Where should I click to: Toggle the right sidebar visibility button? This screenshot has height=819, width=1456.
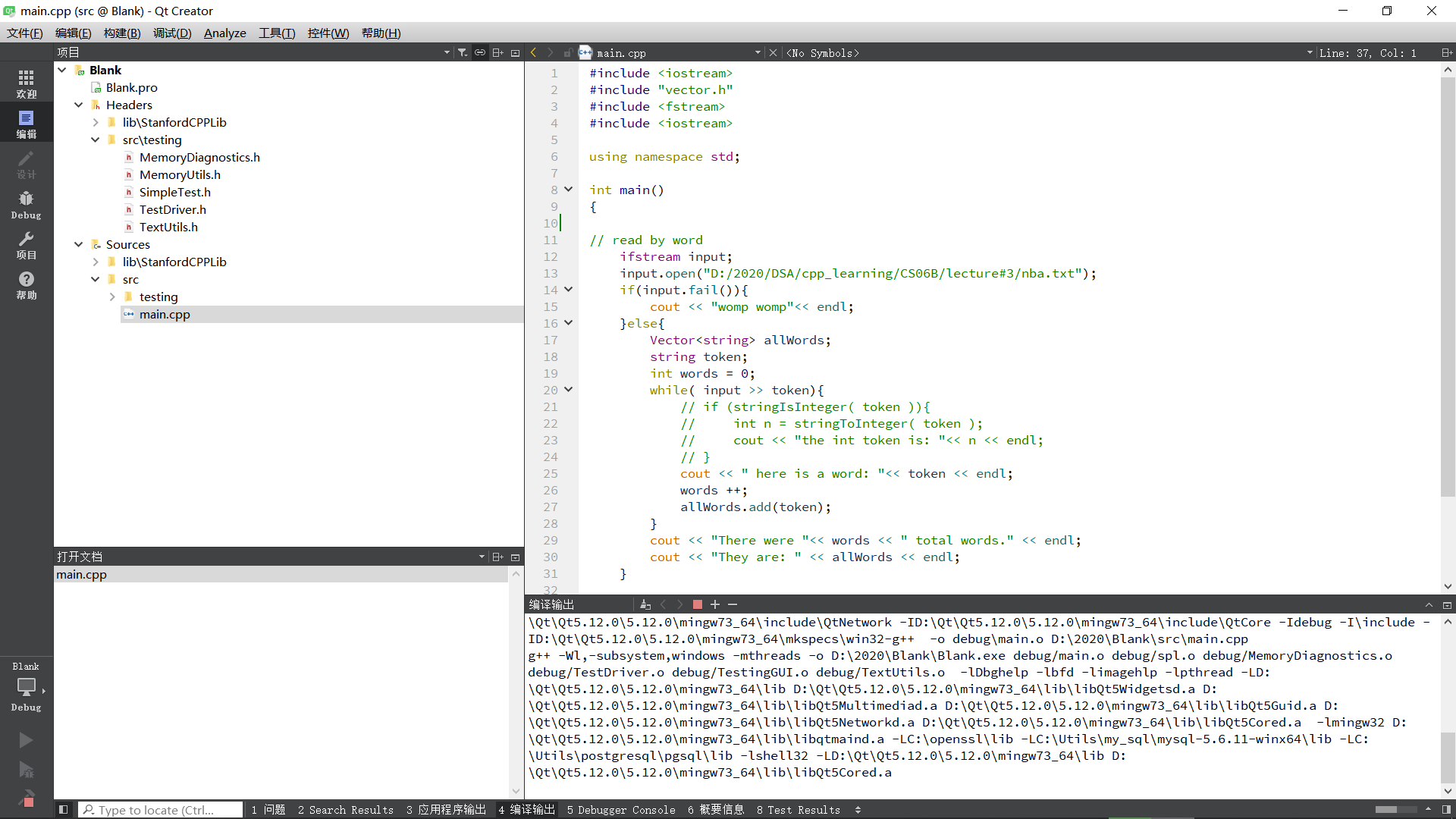tap(1446, 810)
